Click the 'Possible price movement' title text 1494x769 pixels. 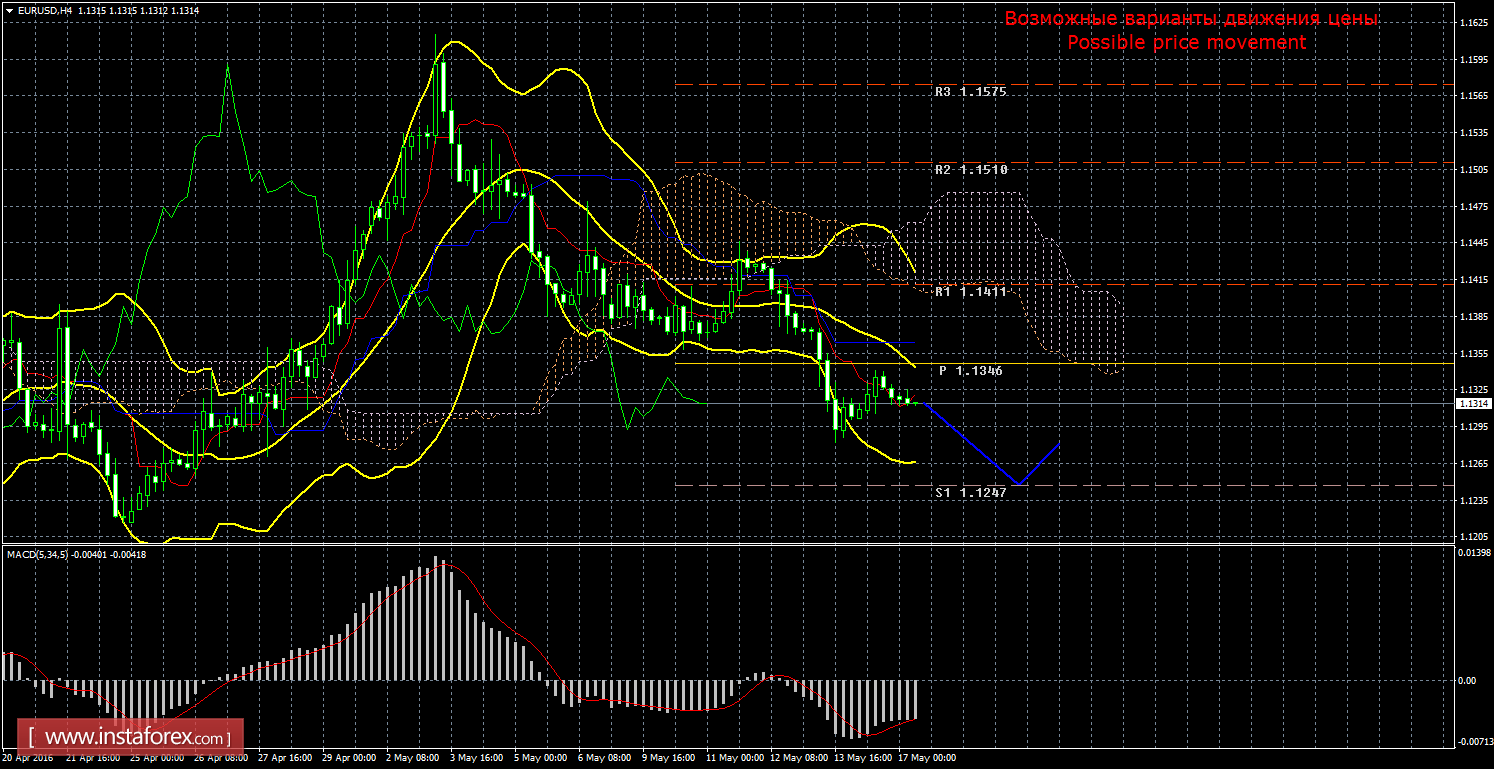point(1186,42)
